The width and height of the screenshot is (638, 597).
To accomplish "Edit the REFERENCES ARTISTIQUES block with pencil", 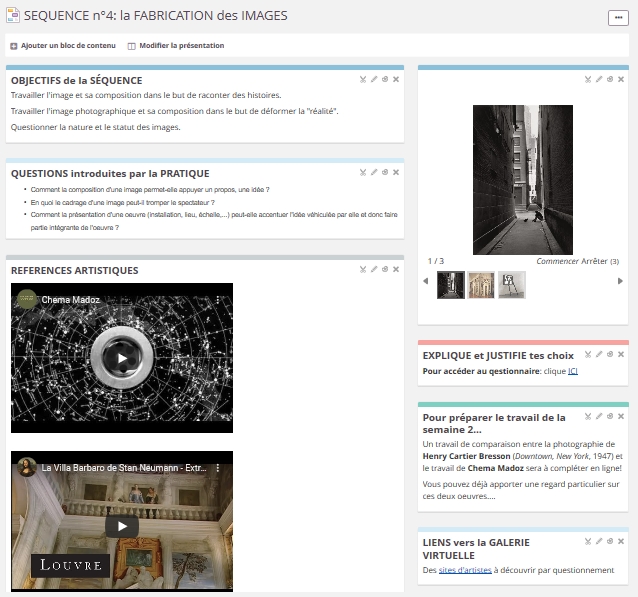I will coord(374,269).
